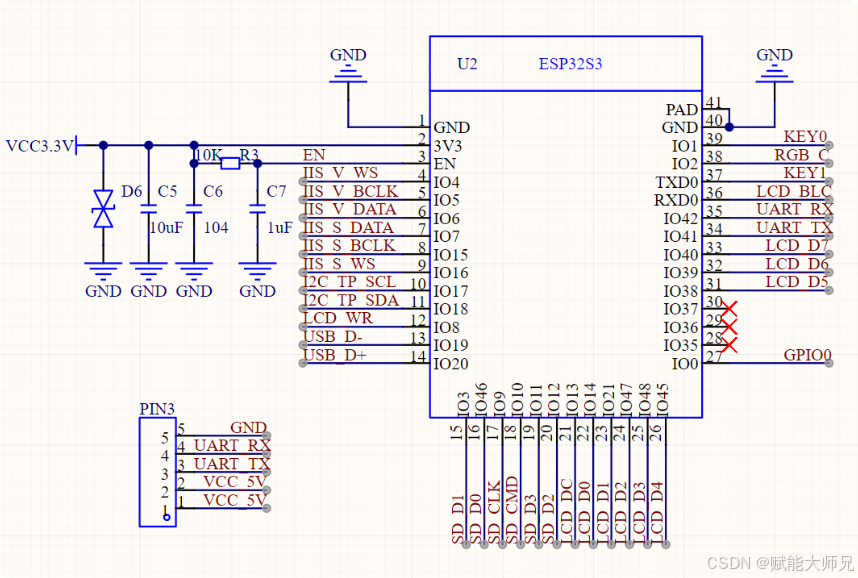Click the red no-connect cross on pin 30

(729, 309)
